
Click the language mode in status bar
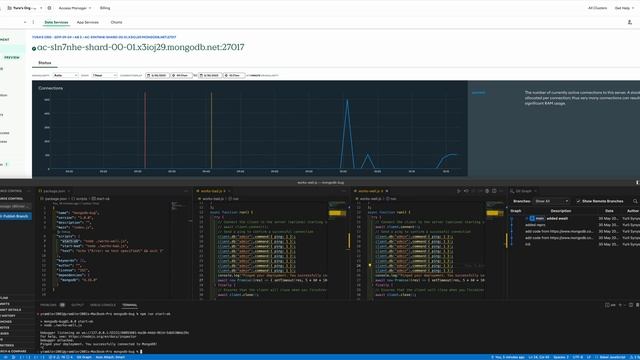(x=612, y=357)
